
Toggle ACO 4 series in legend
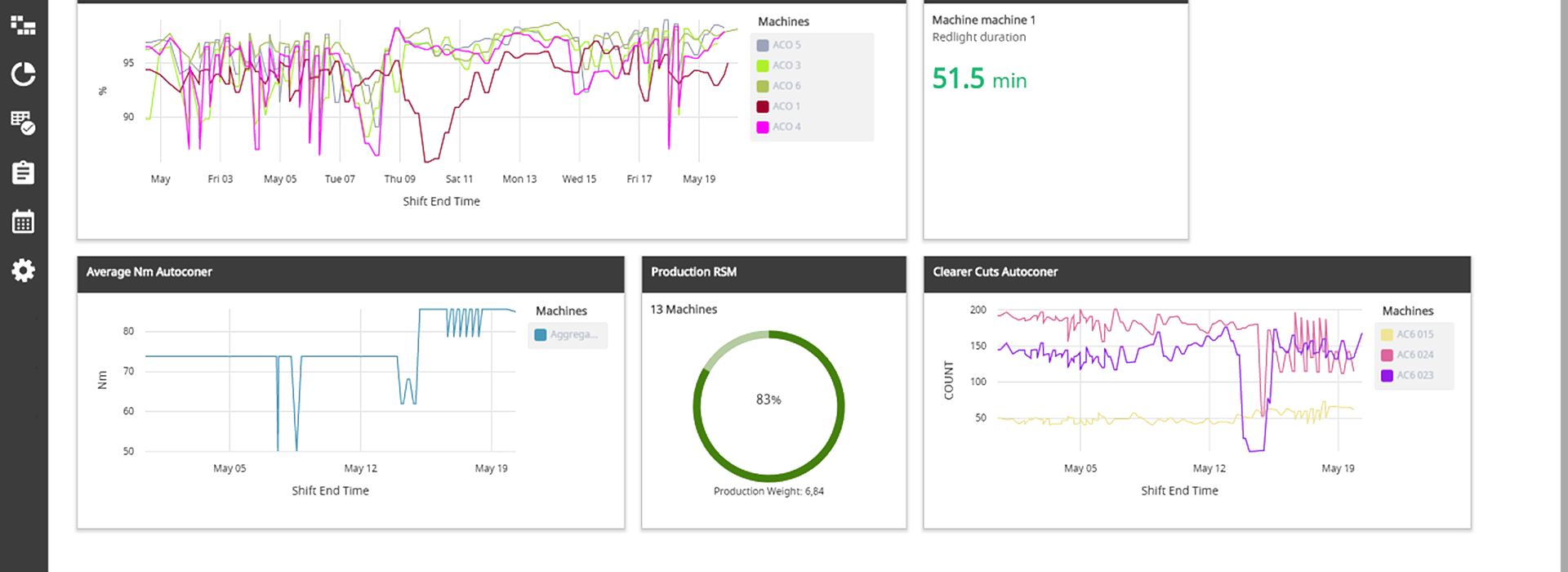pos(779,127)
